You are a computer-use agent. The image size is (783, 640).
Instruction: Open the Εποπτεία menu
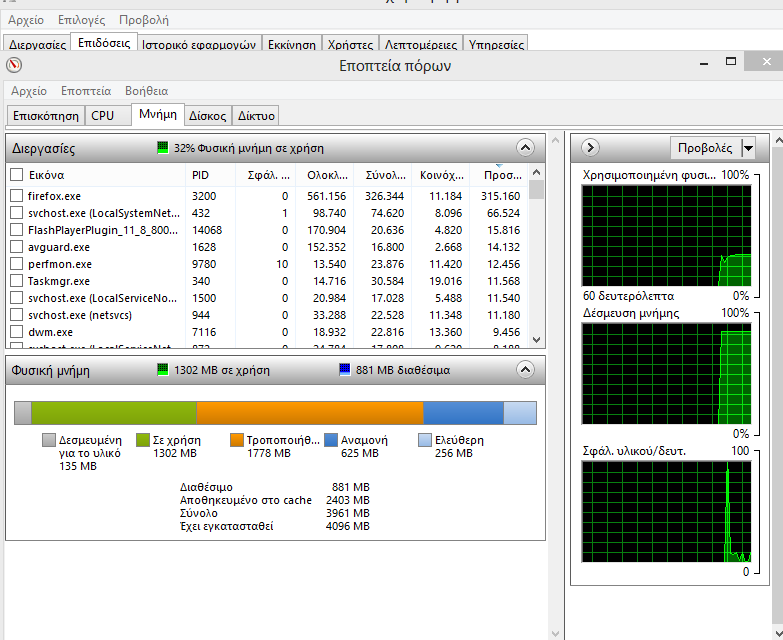(x=86, y=91)
